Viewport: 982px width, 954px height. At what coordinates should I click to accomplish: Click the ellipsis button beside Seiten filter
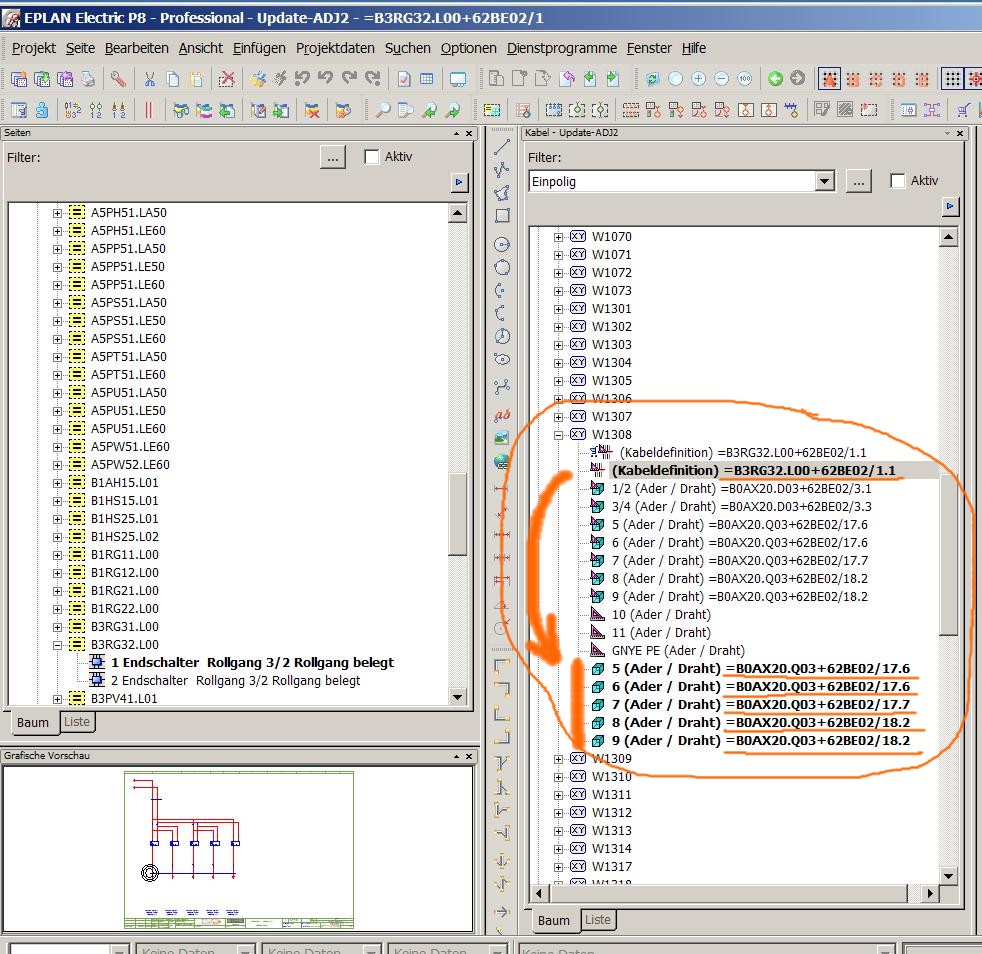pyautogui.click(x=333, y=157)
